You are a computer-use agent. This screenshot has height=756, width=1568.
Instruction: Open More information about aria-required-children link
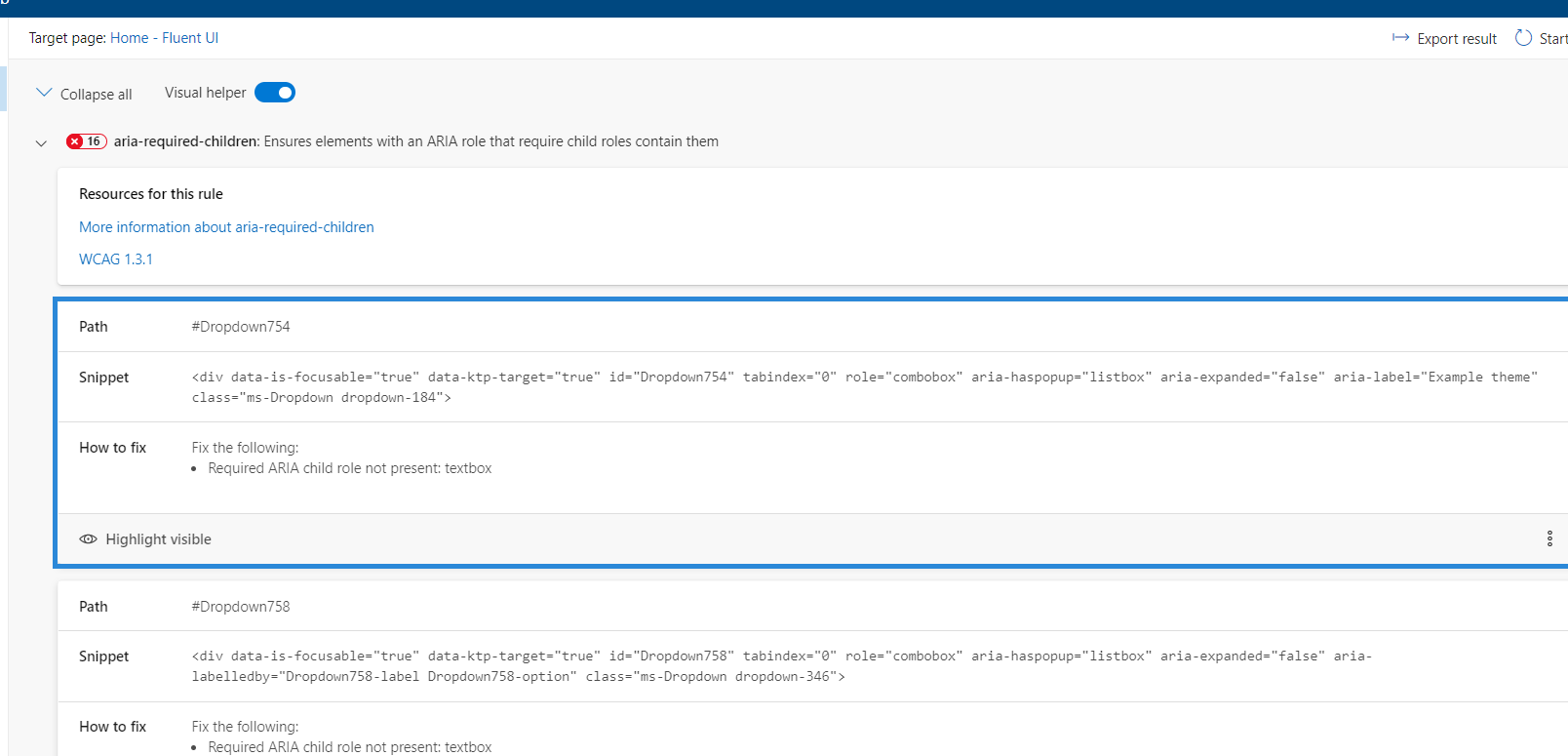point(226,227)
